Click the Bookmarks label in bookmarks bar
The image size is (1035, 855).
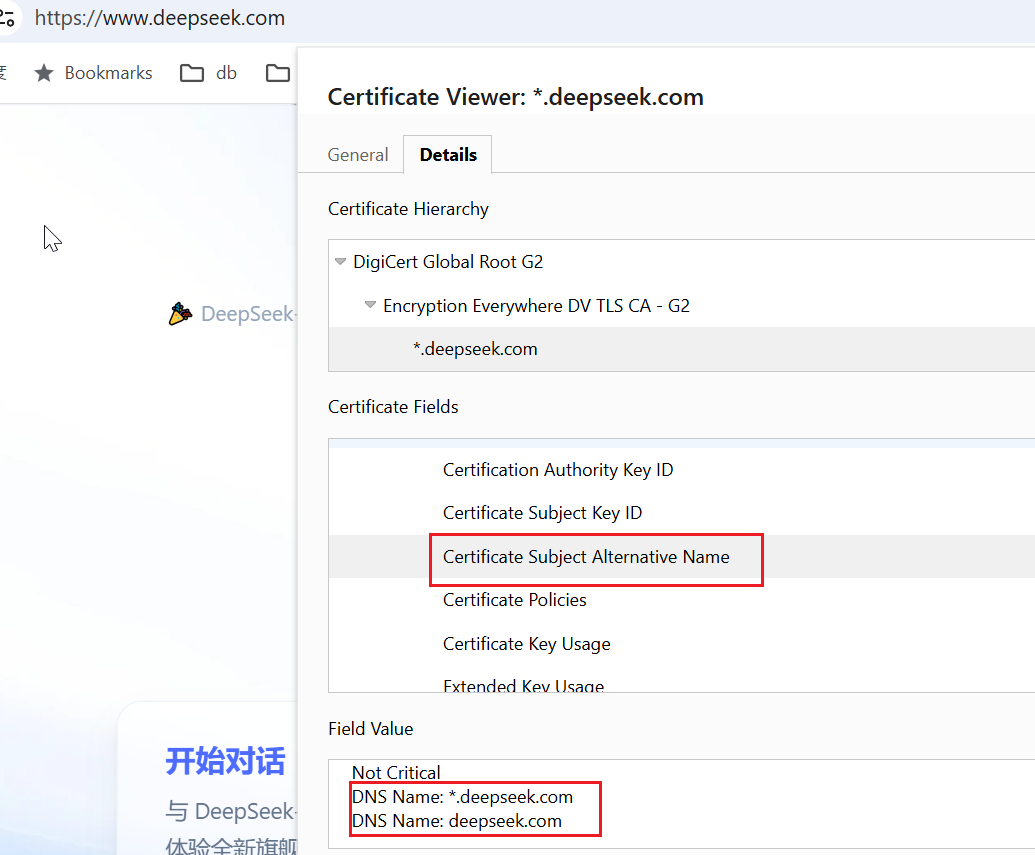pyautogui.click(x=108, y=73)
